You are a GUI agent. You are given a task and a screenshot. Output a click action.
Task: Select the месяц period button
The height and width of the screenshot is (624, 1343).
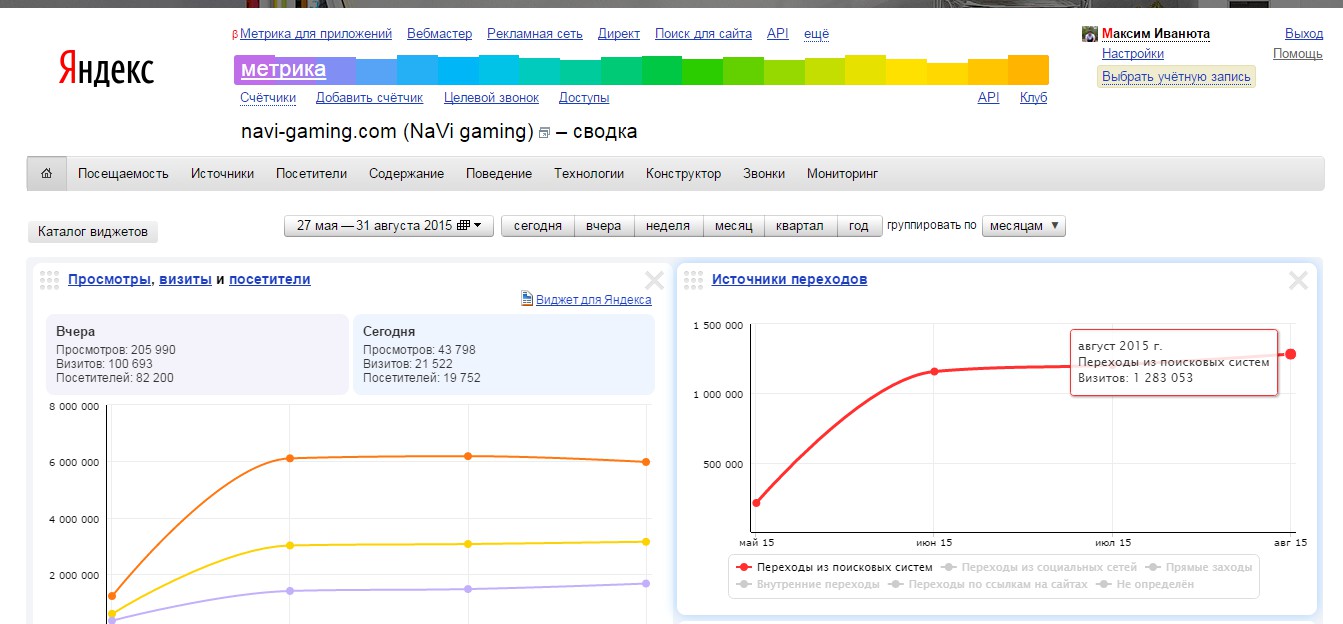pyautogui.click(x=734, y=226)
